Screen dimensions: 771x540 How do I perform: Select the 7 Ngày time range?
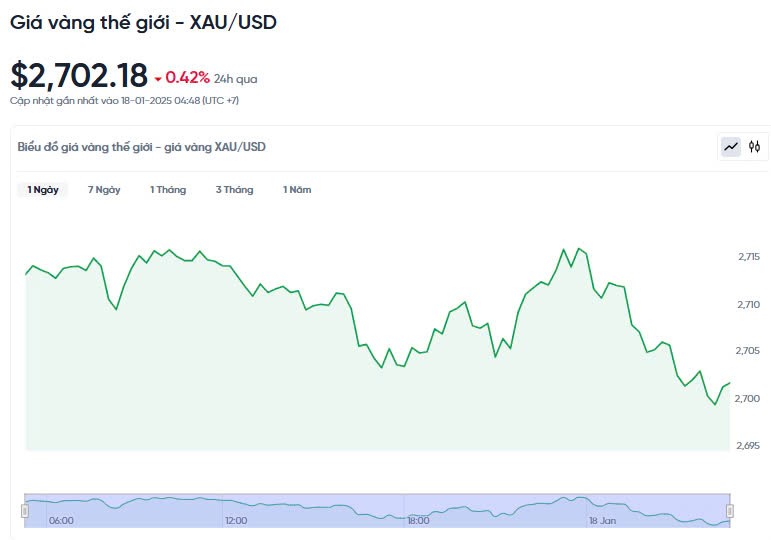coord(104,190)
